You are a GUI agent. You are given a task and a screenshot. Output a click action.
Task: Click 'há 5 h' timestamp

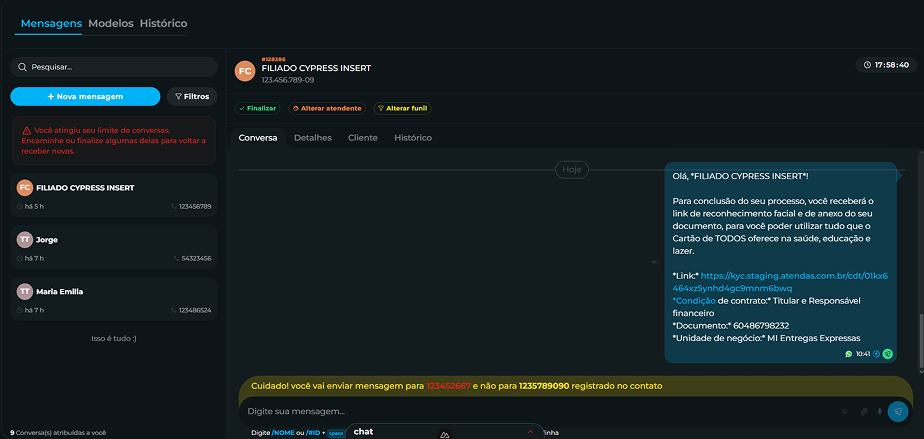point(34,207)
